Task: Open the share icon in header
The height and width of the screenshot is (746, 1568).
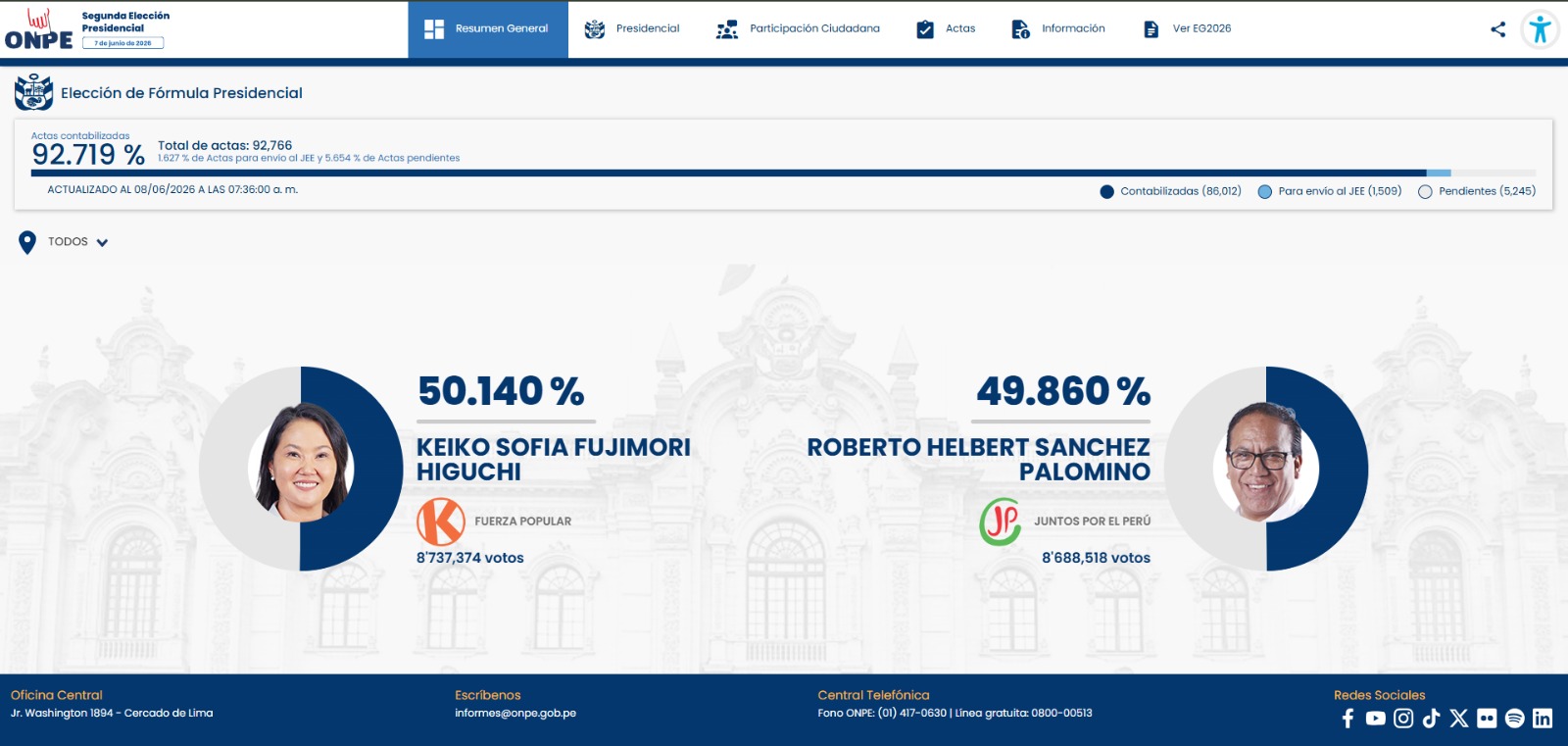Action: tap(1497, 29)
